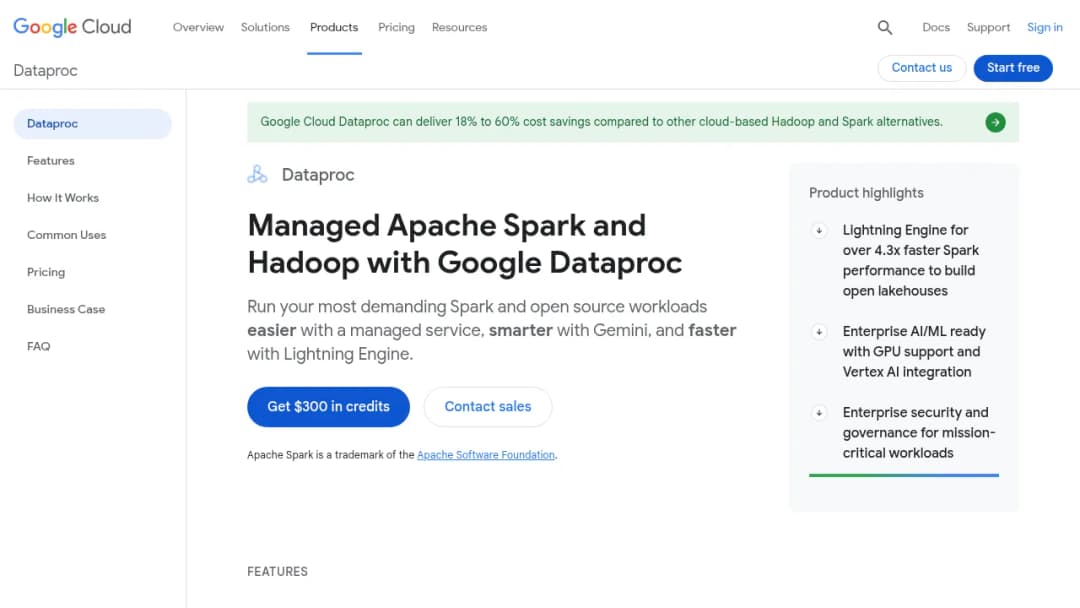1080x608 pixels.
Task: Jump to Common Uses section
Action: click(x=67, y=235)
